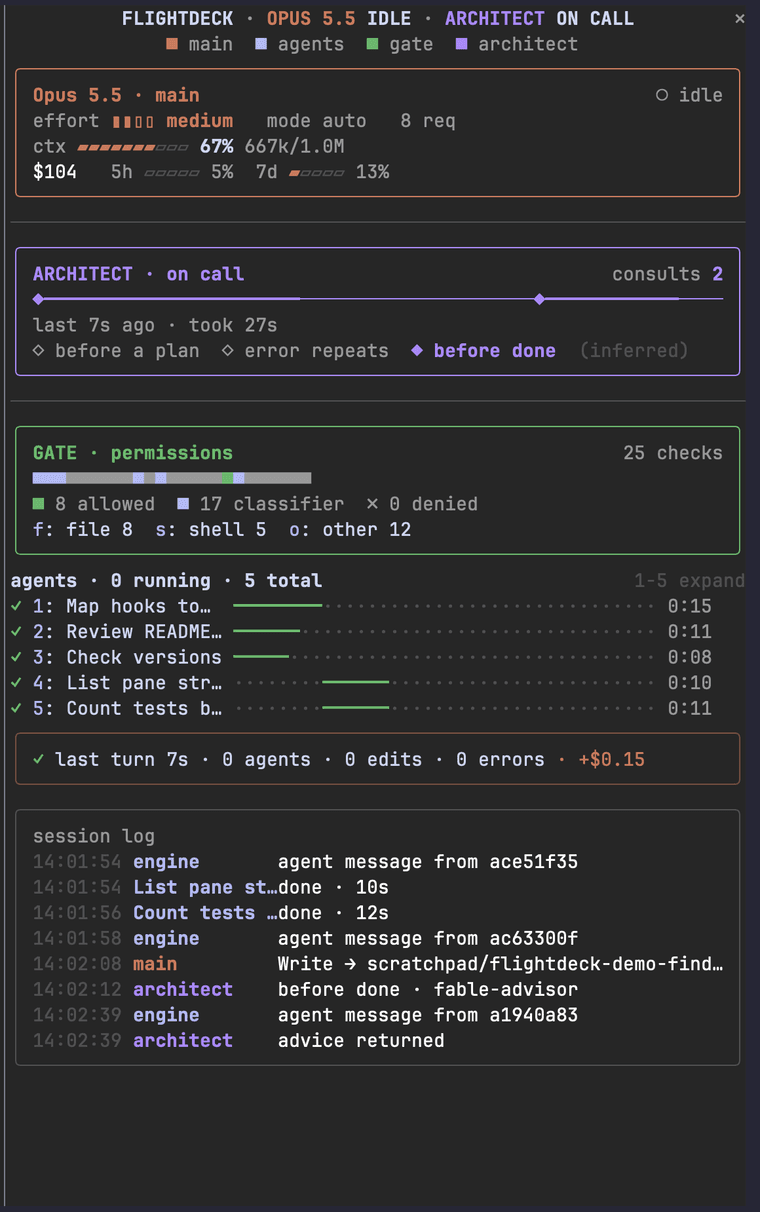Click the "(inferred)" label
Screen dimensions: 760x1212
[x=634, y=351]
